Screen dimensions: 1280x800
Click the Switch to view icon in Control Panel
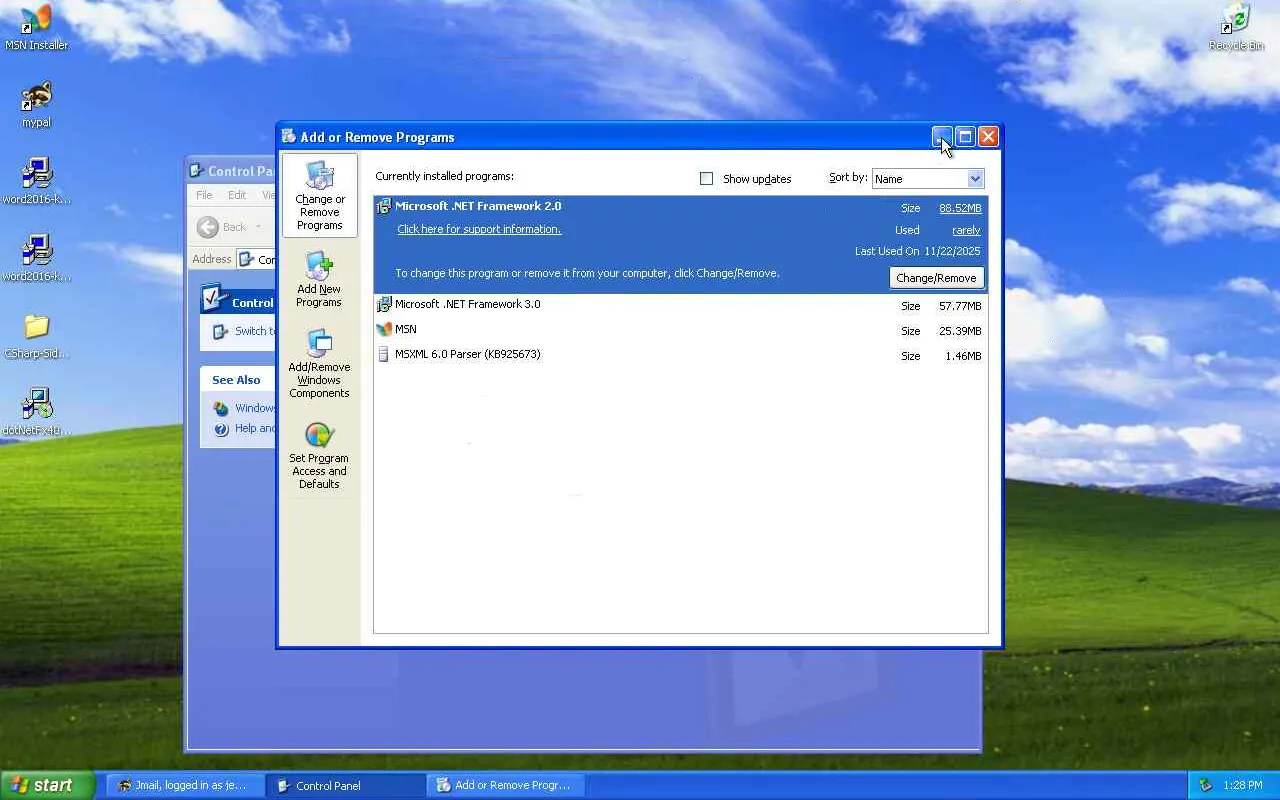[x=221, y=331]
